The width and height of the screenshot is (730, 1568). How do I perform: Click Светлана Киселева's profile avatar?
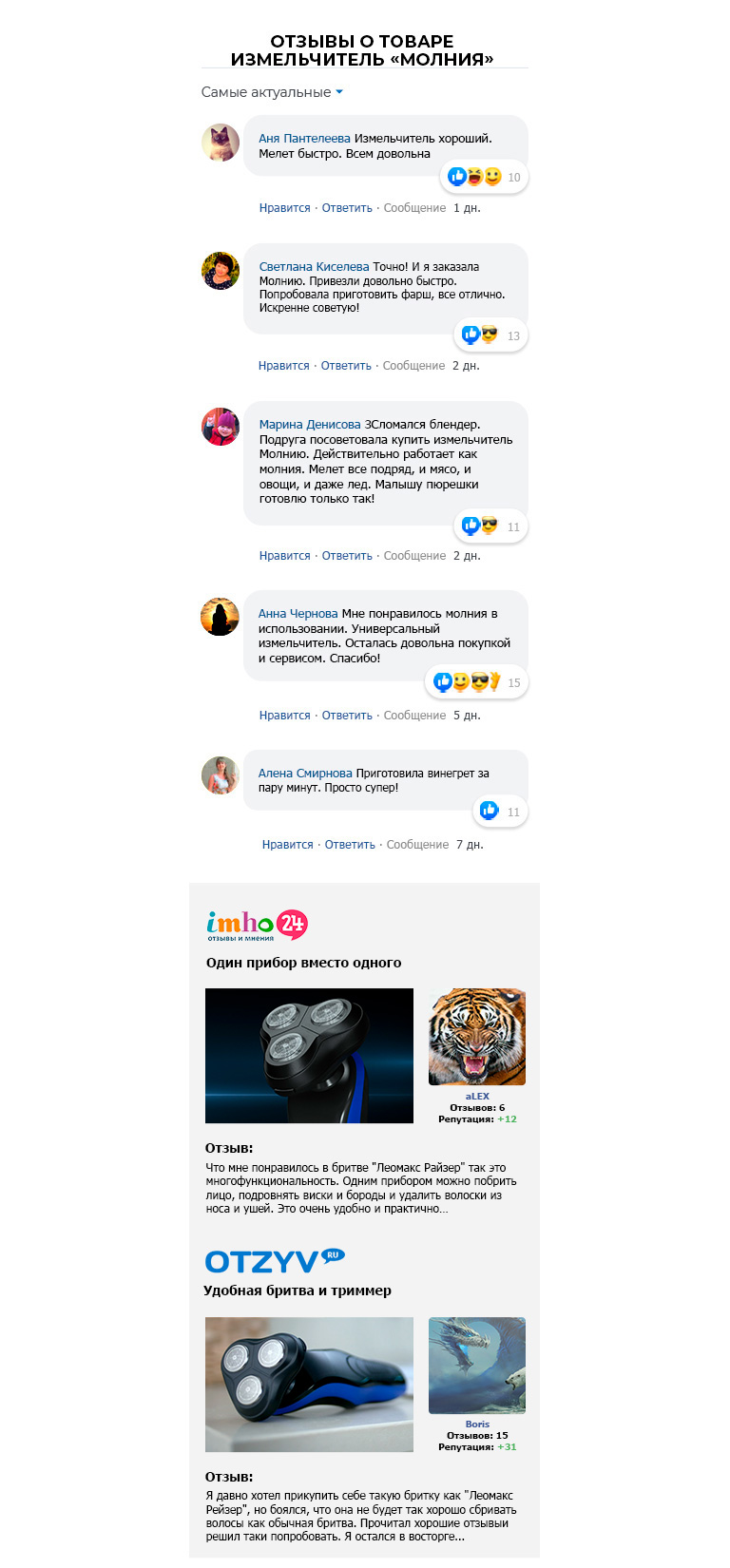click(x=221, y=271)
